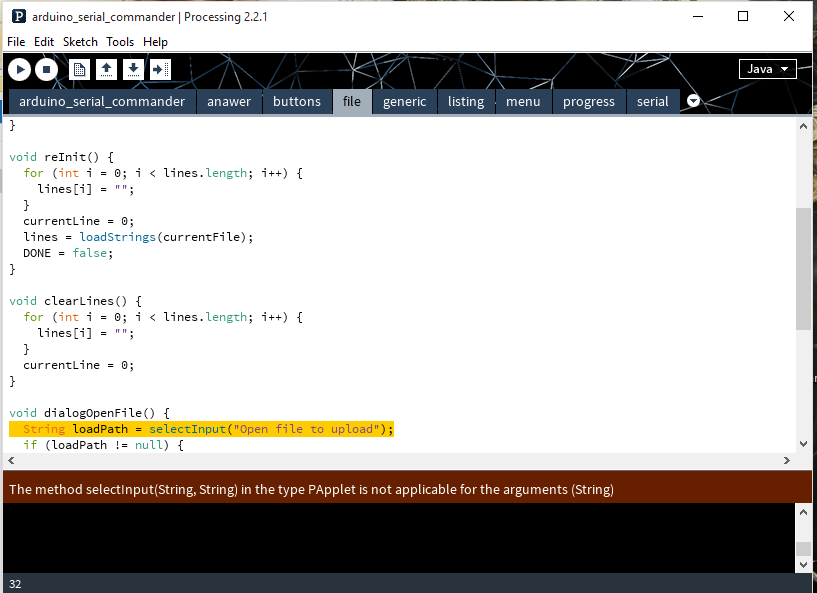Switch to the buttons tab
The height and width of the screenshot is (593, 817).
(x=297, y=101)
